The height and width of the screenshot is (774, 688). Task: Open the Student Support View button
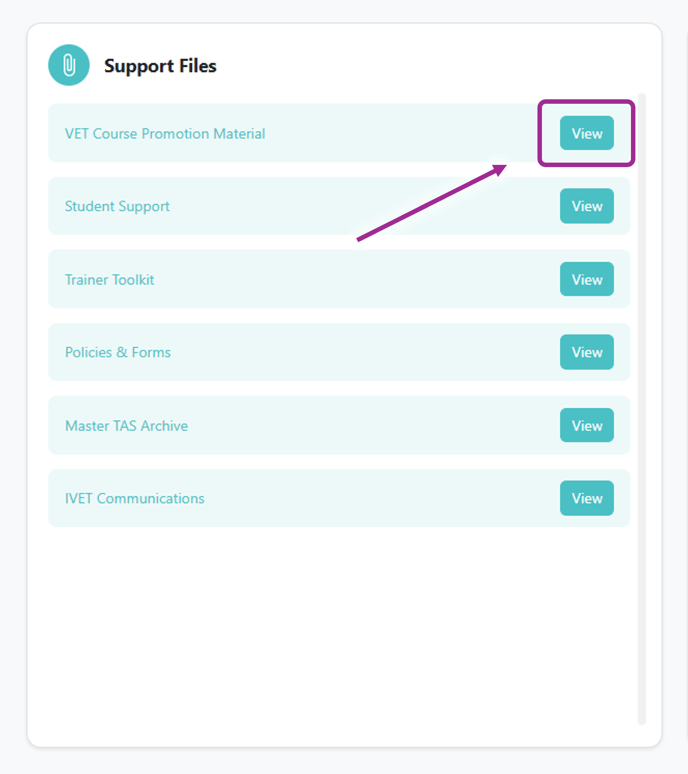coord(586,206)
